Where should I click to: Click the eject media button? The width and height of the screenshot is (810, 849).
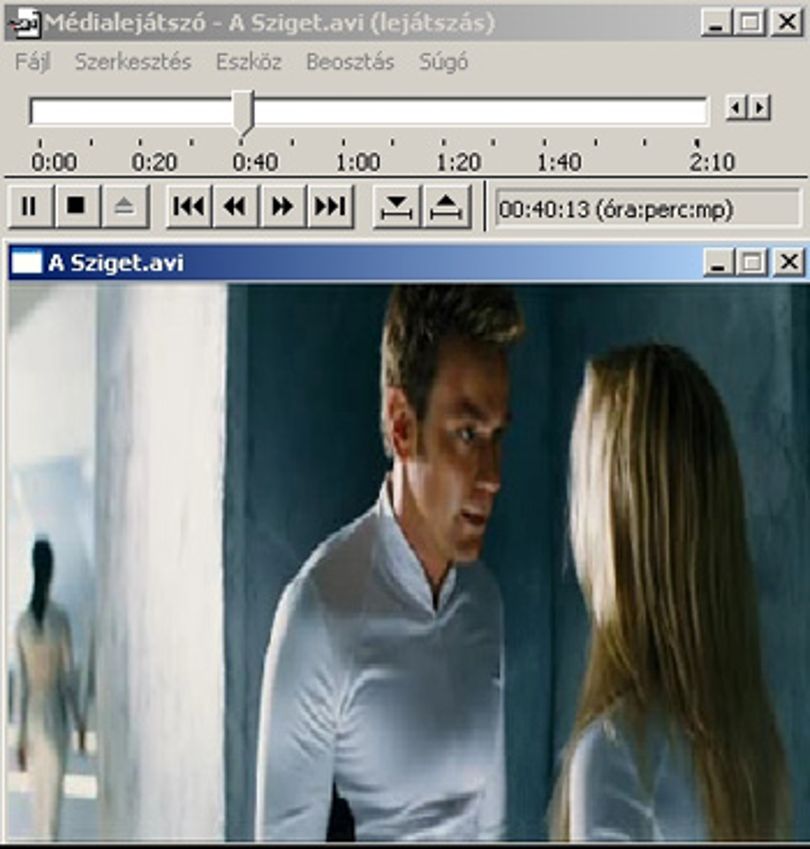(125, 206)
